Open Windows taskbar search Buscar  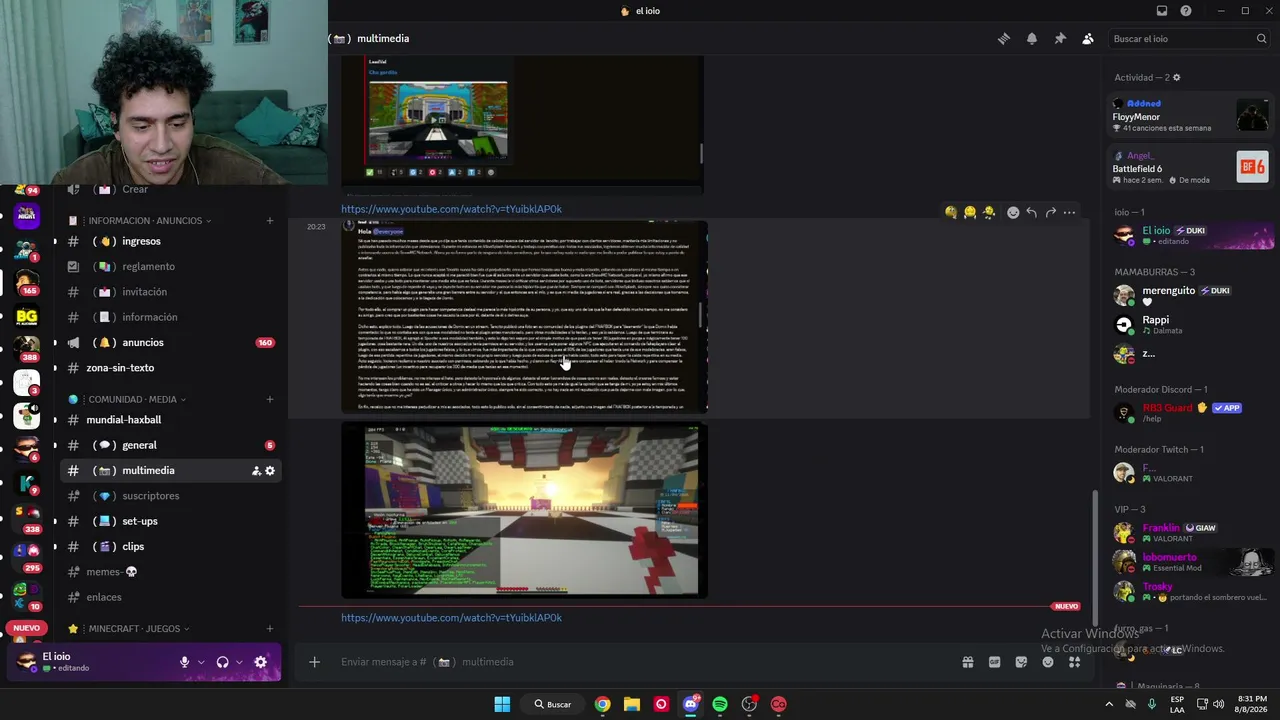(x=552, y=704)
